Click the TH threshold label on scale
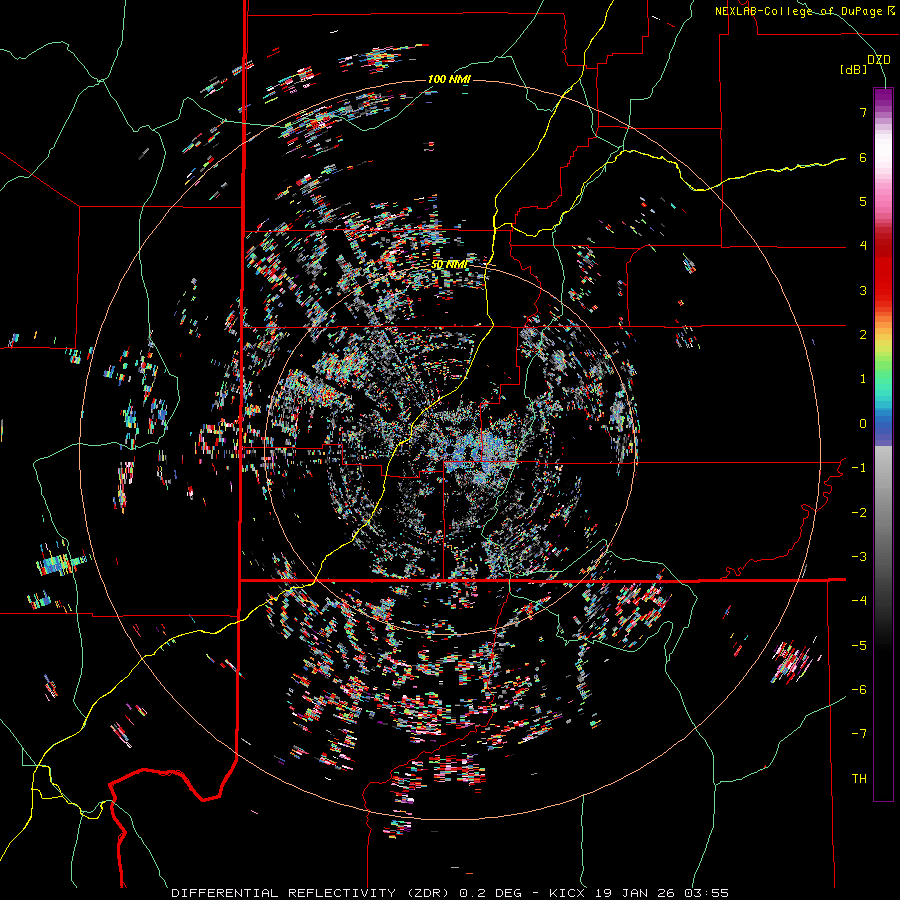Screen dimensions: 900x900 click(859, 779)
